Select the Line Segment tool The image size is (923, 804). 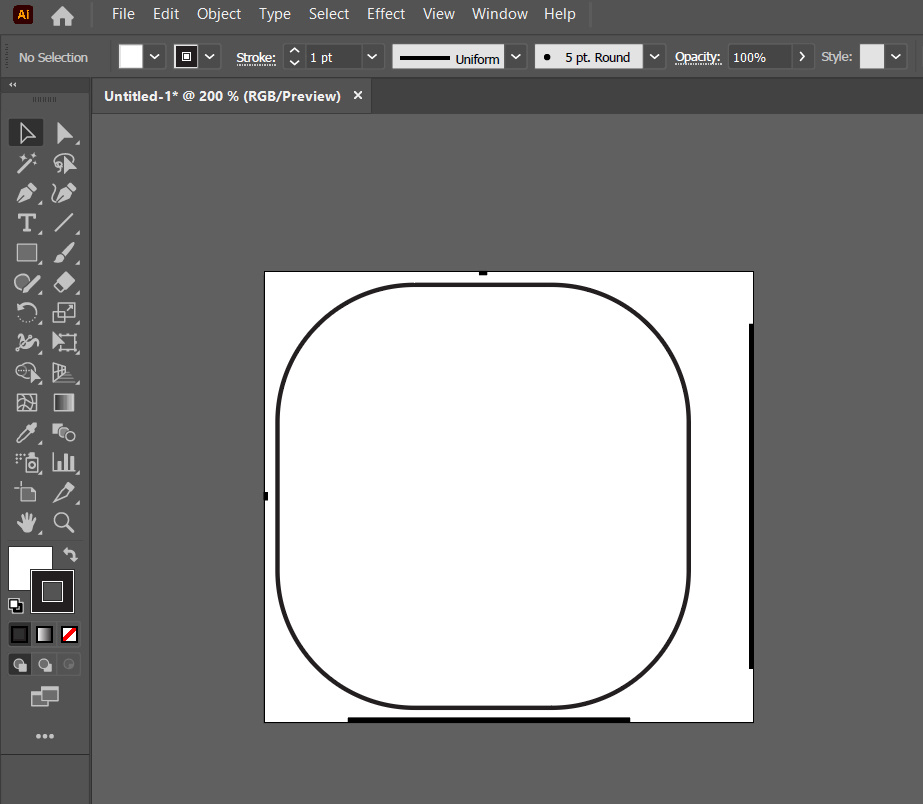click(x=64, y=223)
